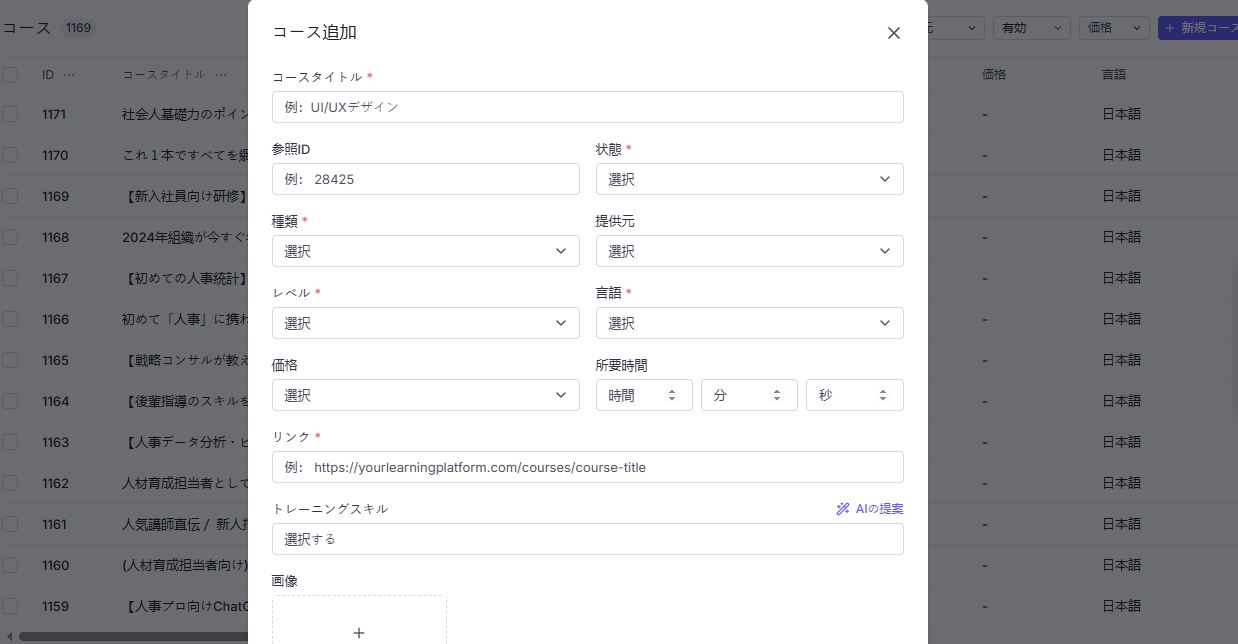Open the 価格 dropdown in the dialog
This screenshot has width=1238, height=644.
426,395
